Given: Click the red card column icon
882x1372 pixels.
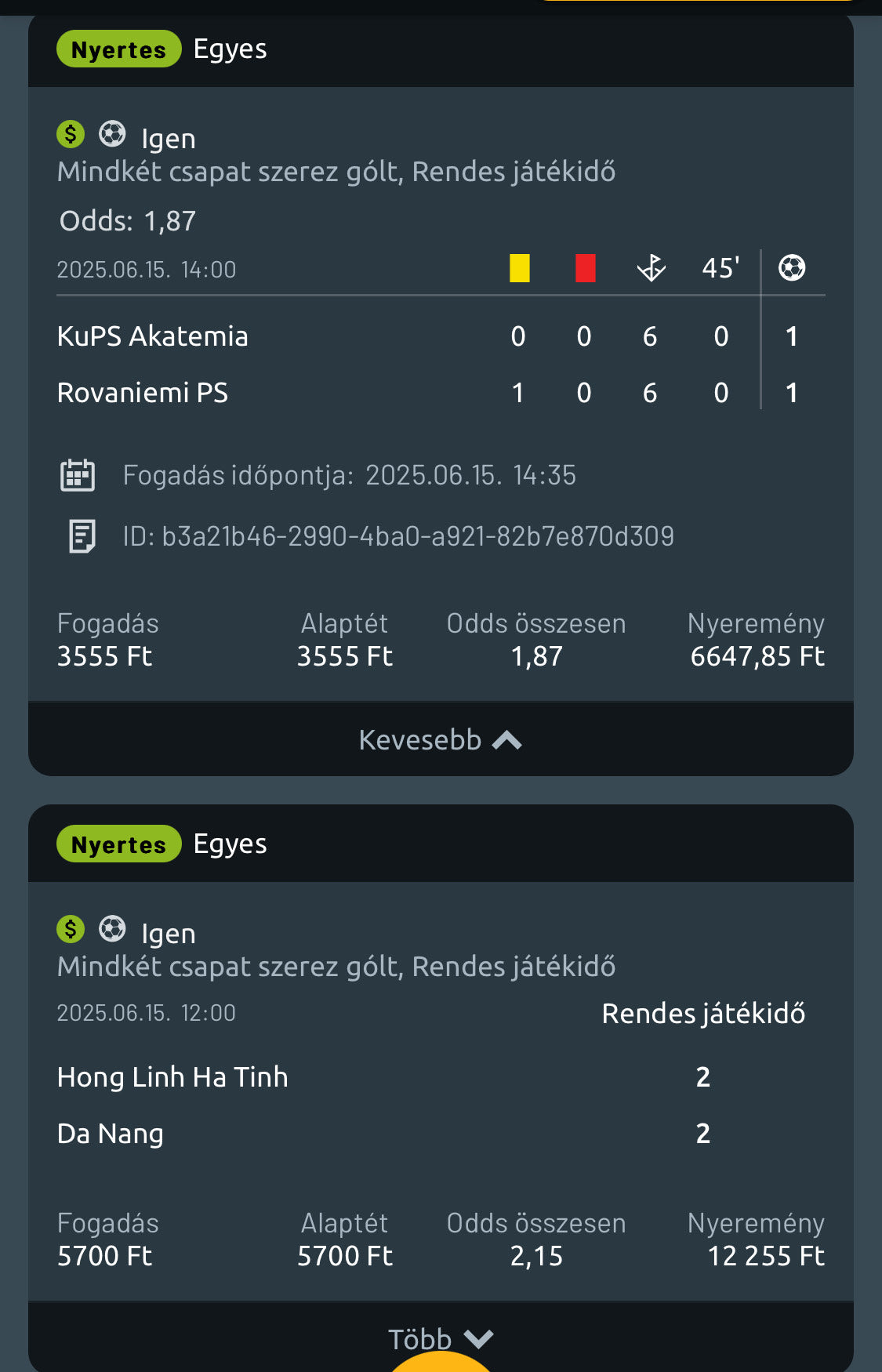Looking at the screenshot, I should (585, 268).
